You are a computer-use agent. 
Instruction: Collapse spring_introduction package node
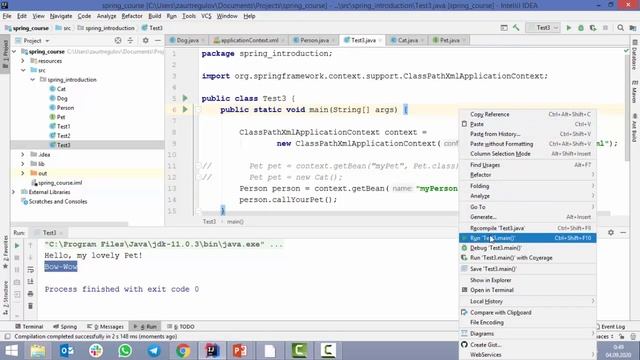click(33, 80)
